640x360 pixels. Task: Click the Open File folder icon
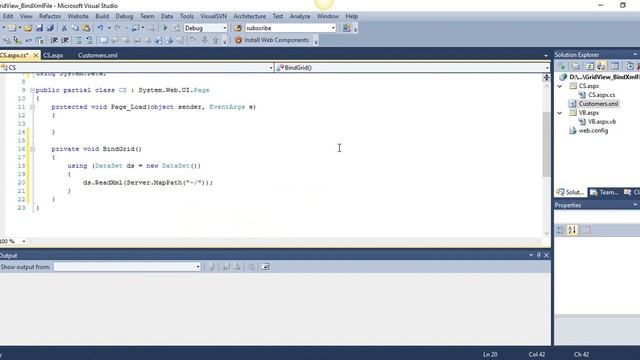(x=28, y=28)
